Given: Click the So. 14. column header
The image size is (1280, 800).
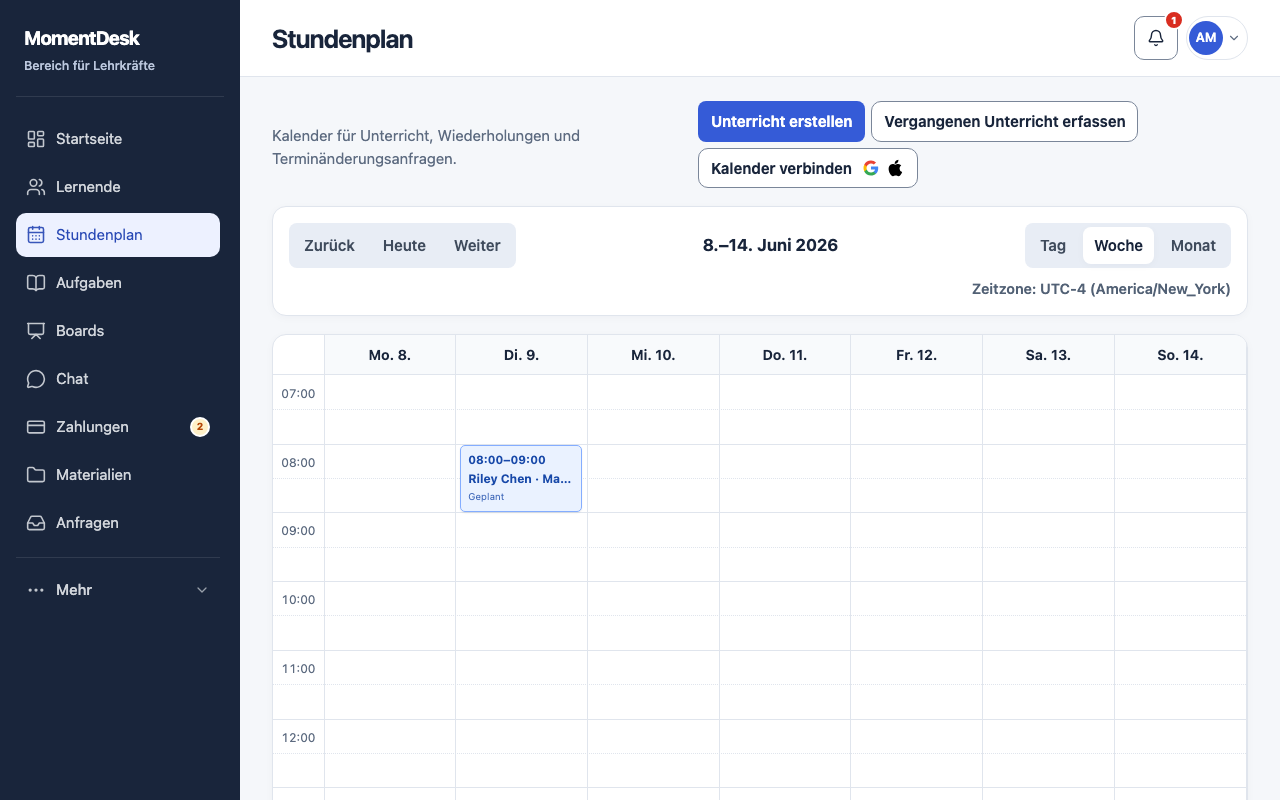Looking at the screenshot, I should coord(1180,355).
